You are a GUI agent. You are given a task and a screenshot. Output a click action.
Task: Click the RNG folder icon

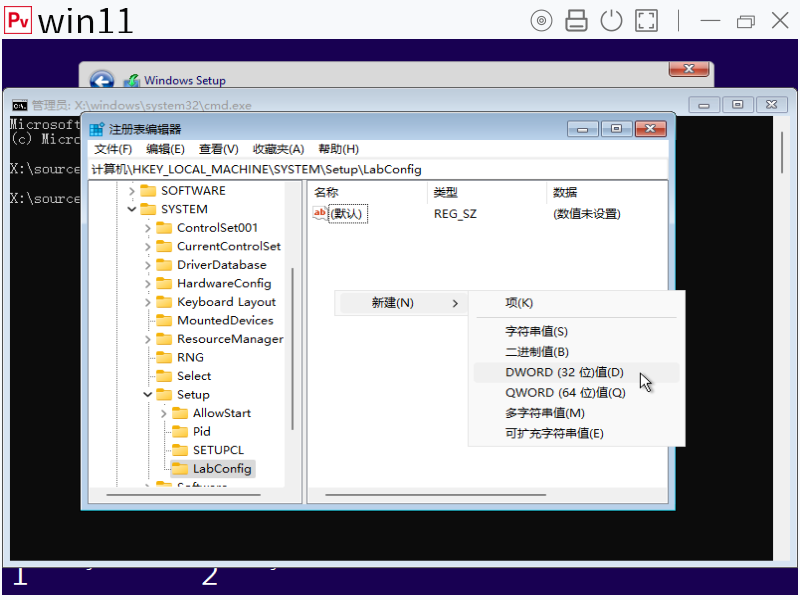click(x=164, y=358)
